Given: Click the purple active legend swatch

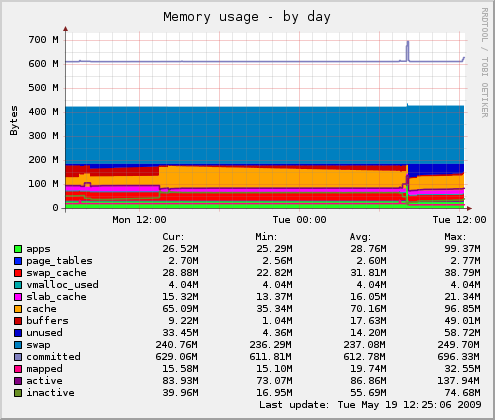Looking at the screenshot, I should (x=18, y=381).
